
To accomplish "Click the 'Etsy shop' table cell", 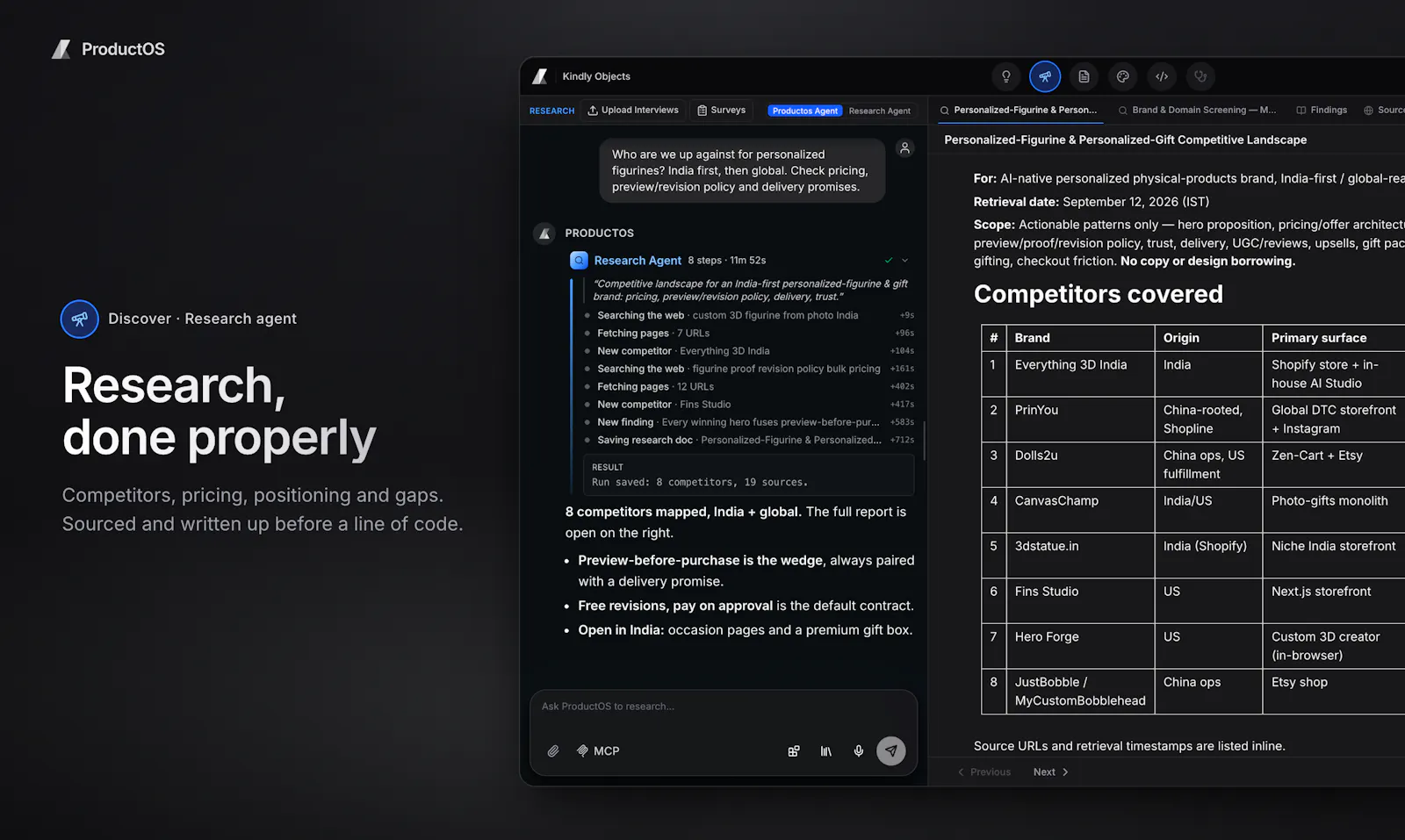I will [x=1334, y=692].
